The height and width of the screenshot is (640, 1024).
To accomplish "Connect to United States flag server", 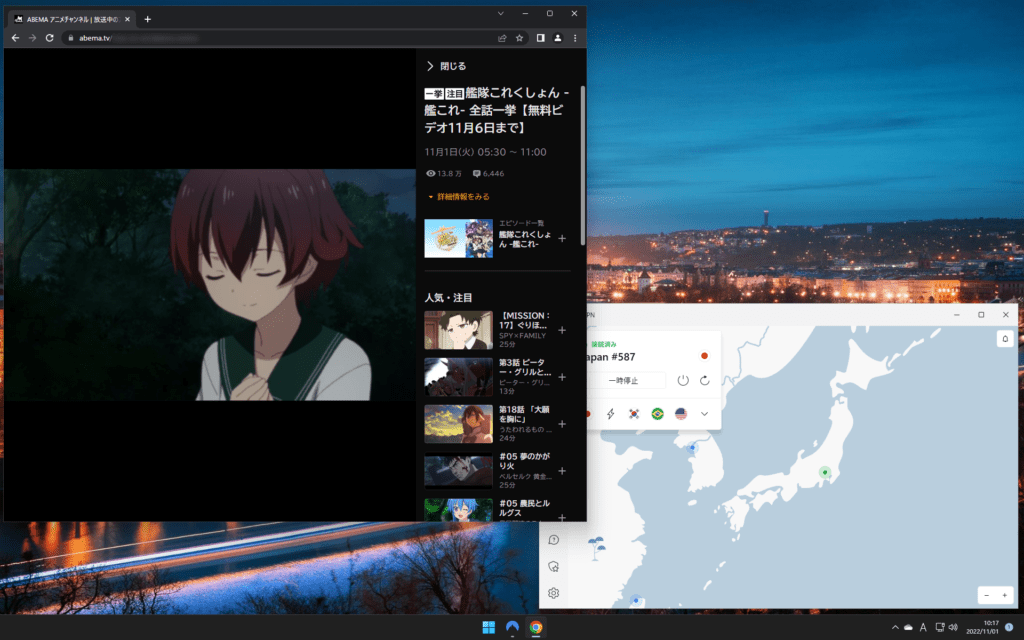I will click(680, 413).
